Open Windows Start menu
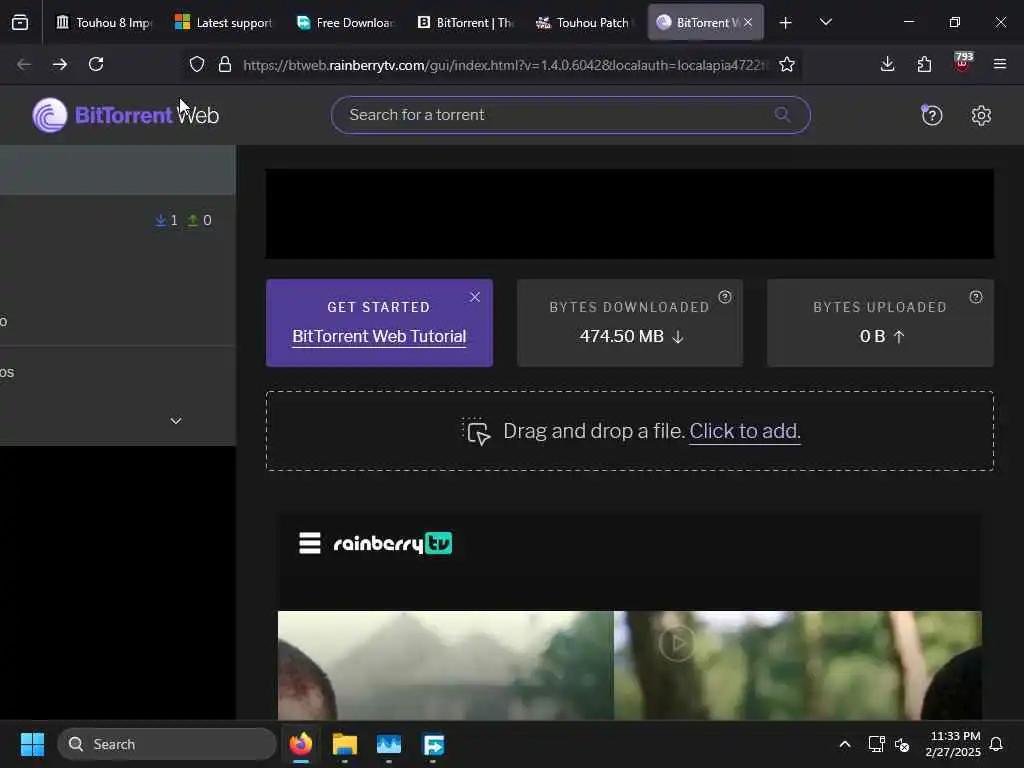This screenshot has height=768, width=1024. [32, 744]
